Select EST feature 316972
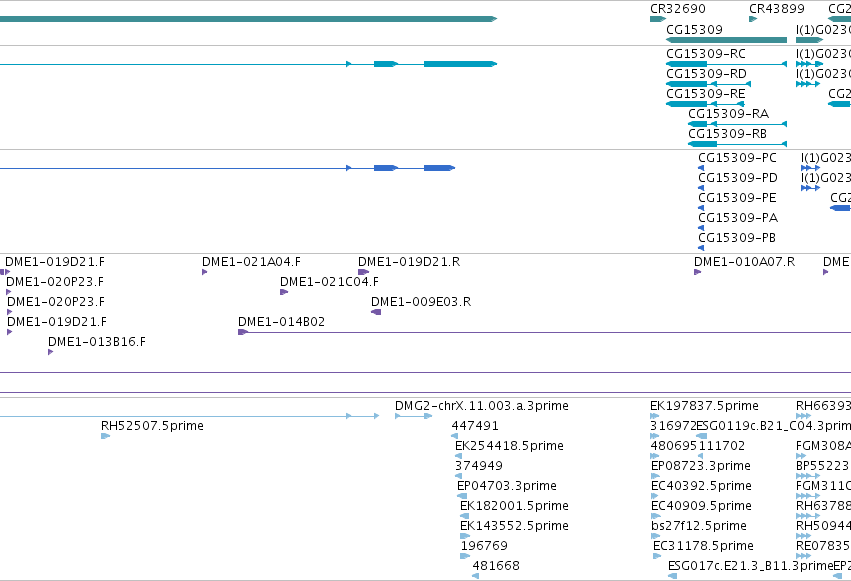 point(673,426)
